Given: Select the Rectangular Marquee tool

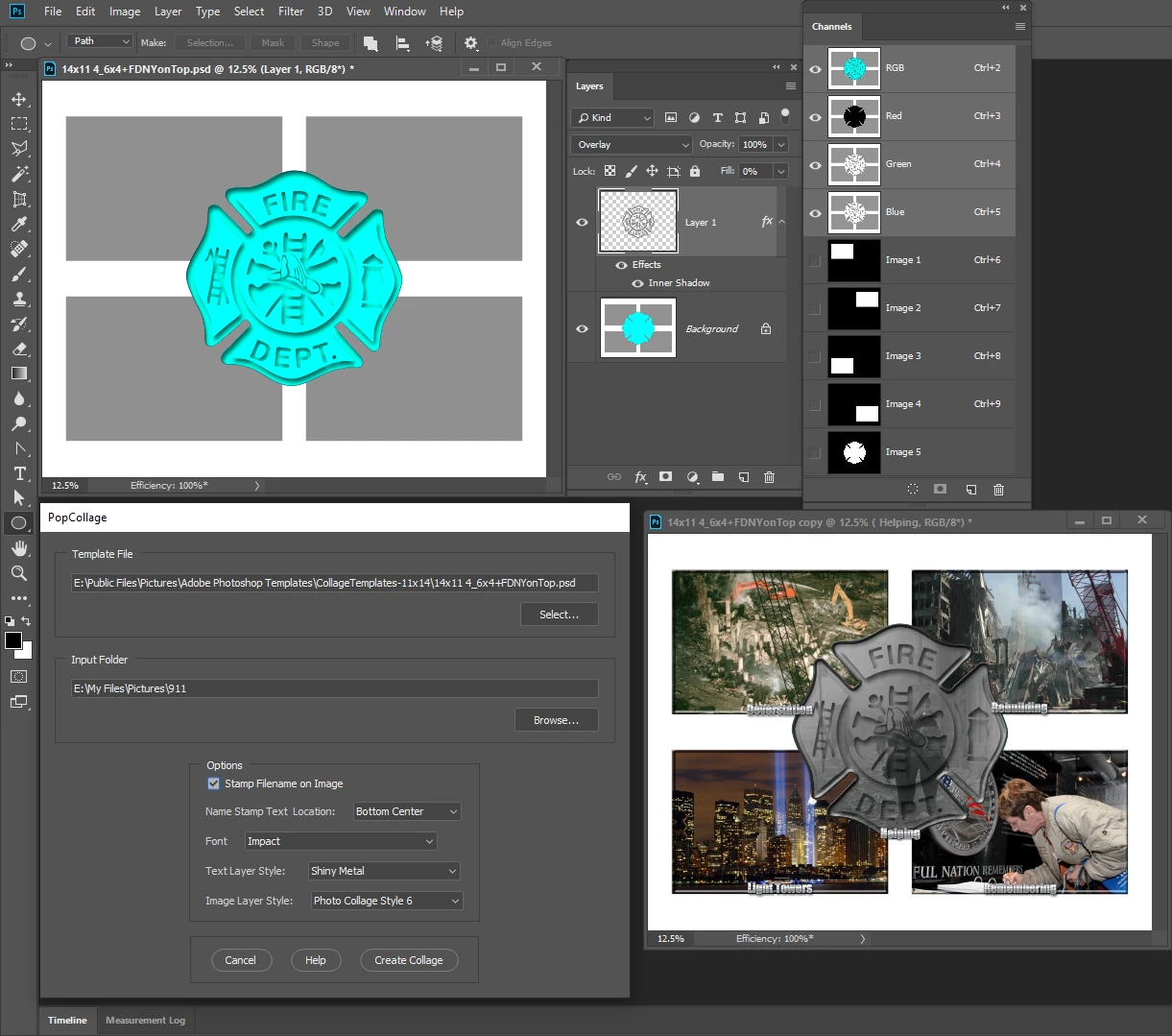Looking at the screenshot, I should (x=18, y=124).
